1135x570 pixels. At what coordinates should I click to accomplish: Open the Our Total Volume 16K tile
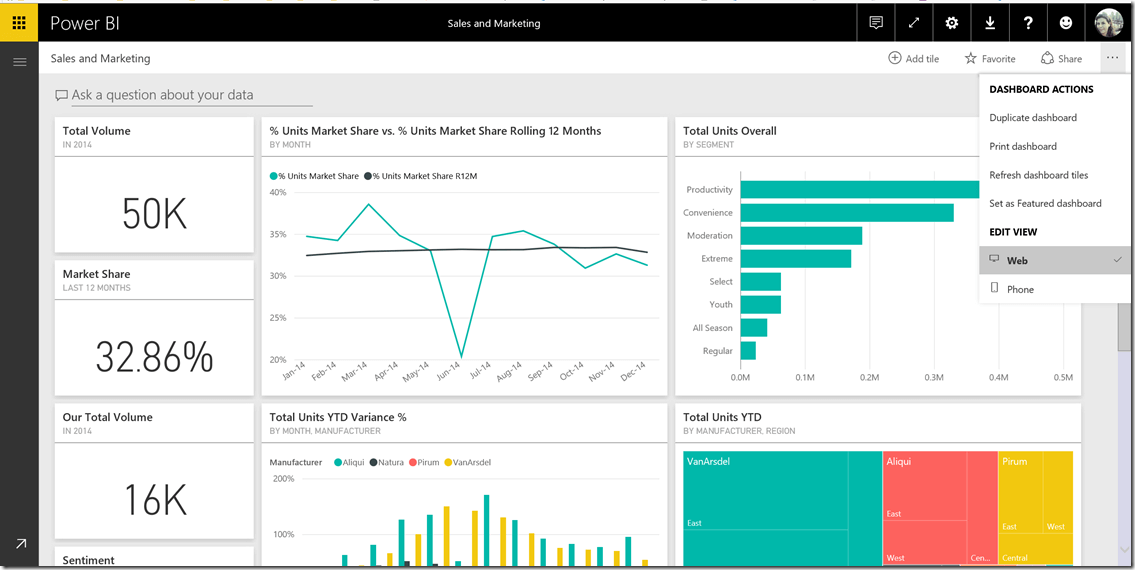click(x=154, y=471)
